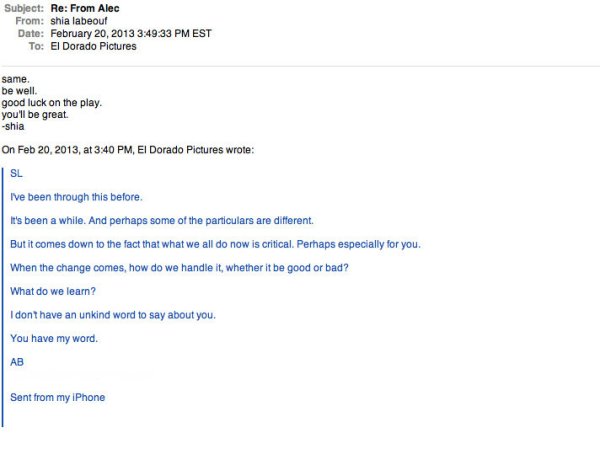Click the 'To:' header label
Screen dimensions: 600x465
[36, 46]
